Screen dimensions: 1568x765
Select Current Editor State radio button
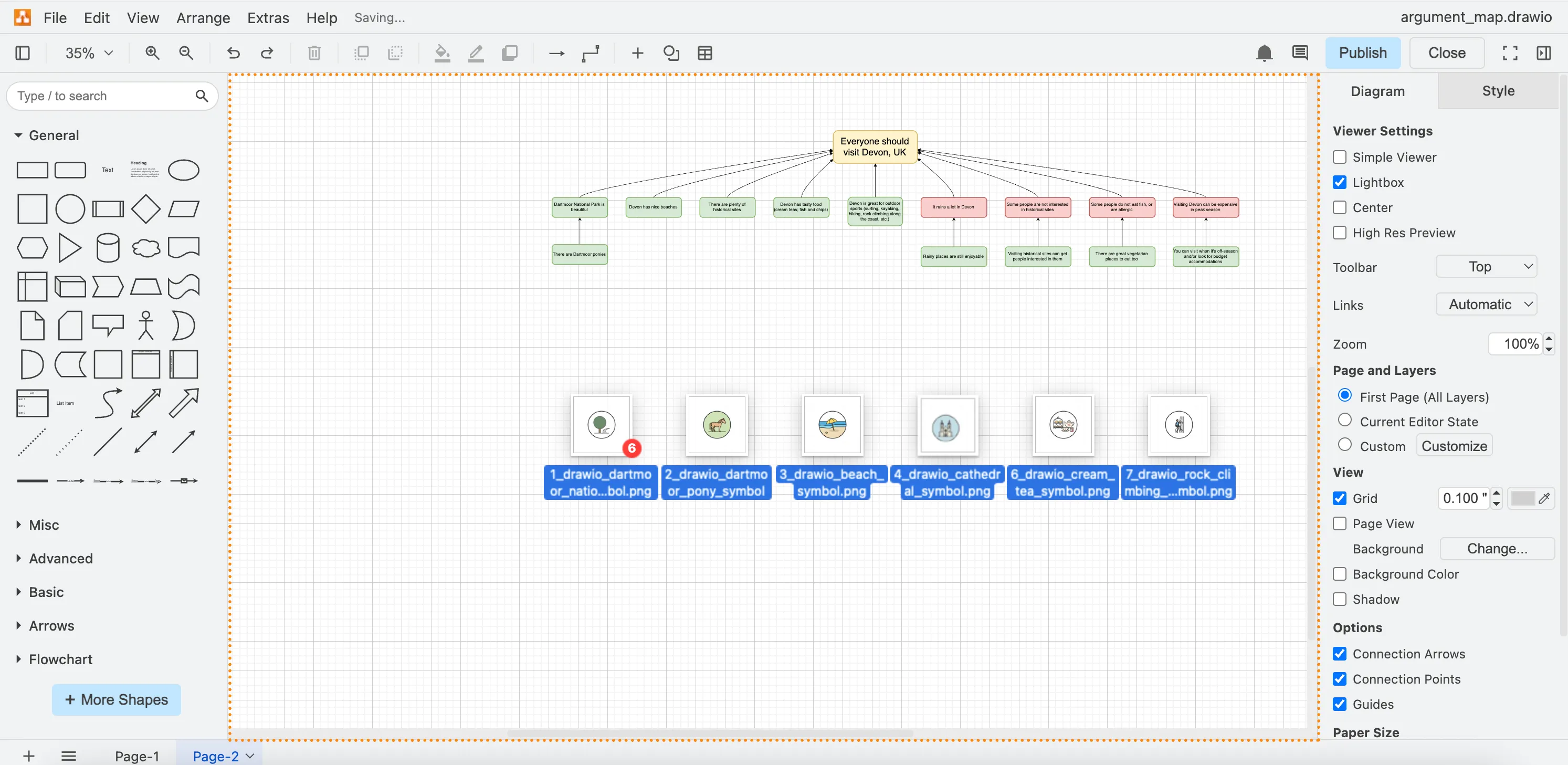[1344, 421]
